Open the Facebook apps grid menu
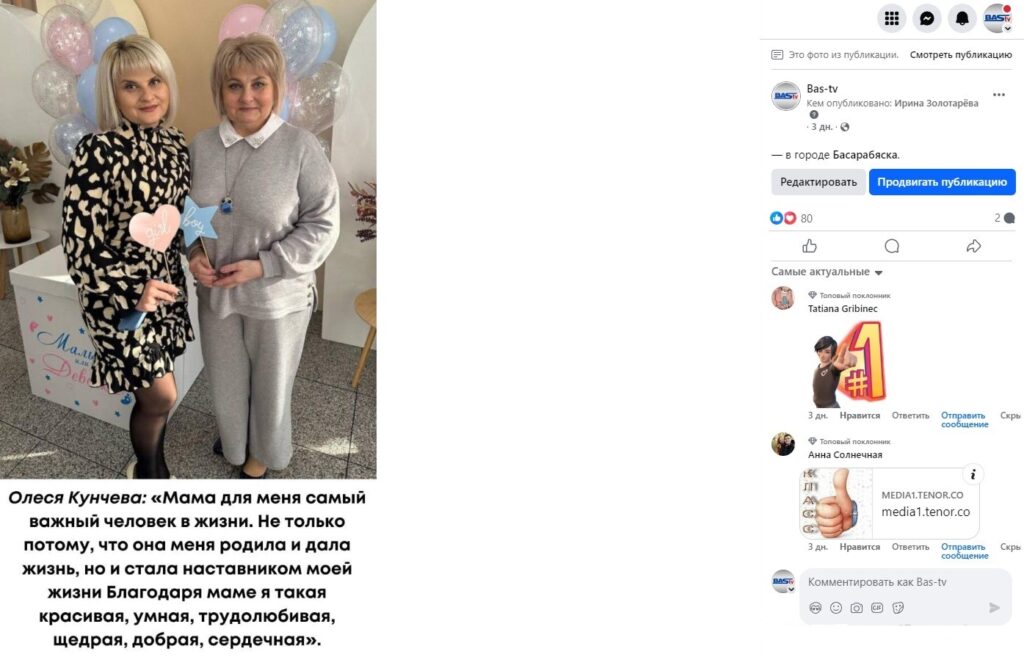This screenshot has width=1024, height=657. point(891,18)
